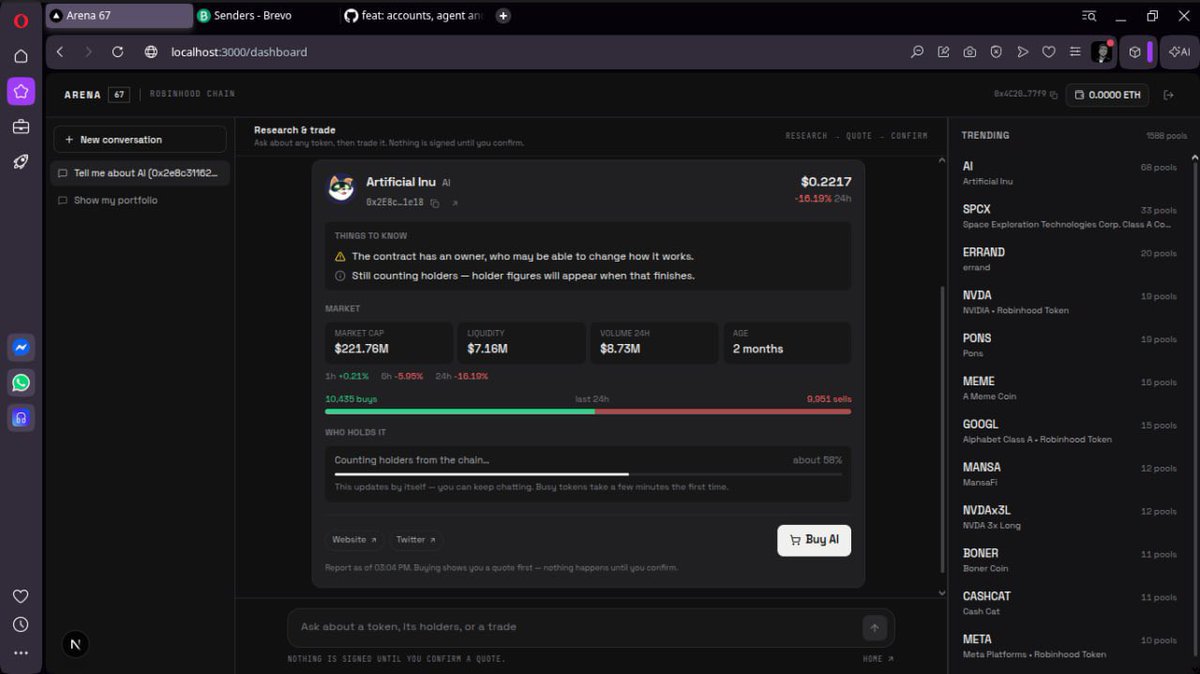The height and width of the screenshot is (674, 1200).
Task: Select trending token PONS
Action: pyautogui.click(x=1070, y=345)
